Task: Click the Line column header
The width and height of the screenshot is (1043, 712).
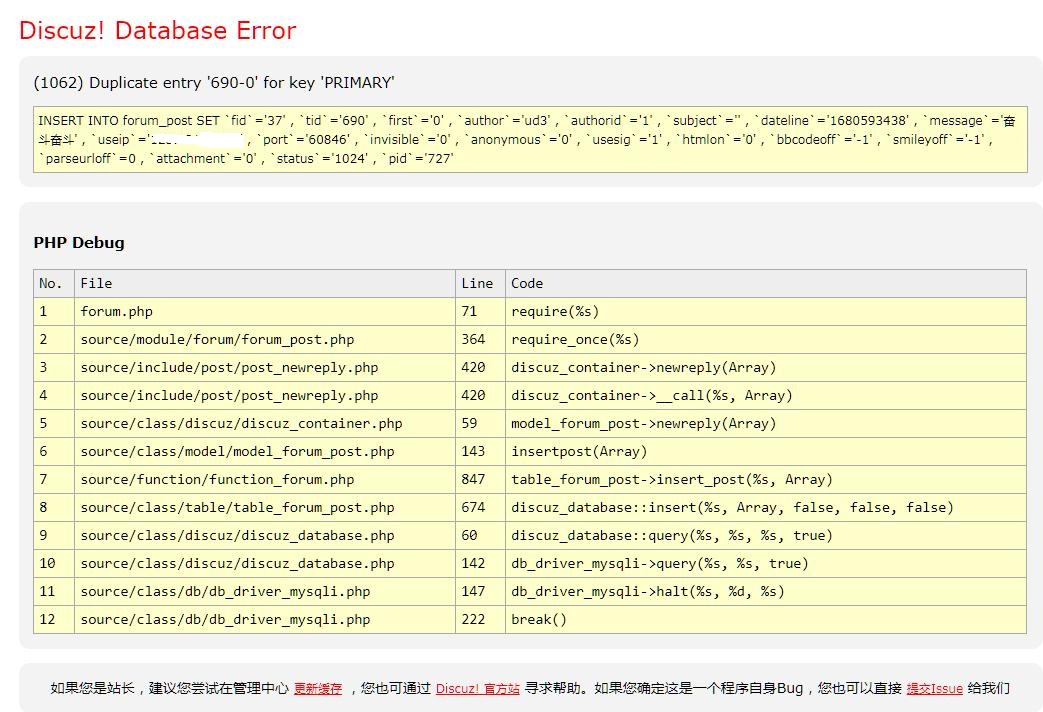Action: (480, 283)
